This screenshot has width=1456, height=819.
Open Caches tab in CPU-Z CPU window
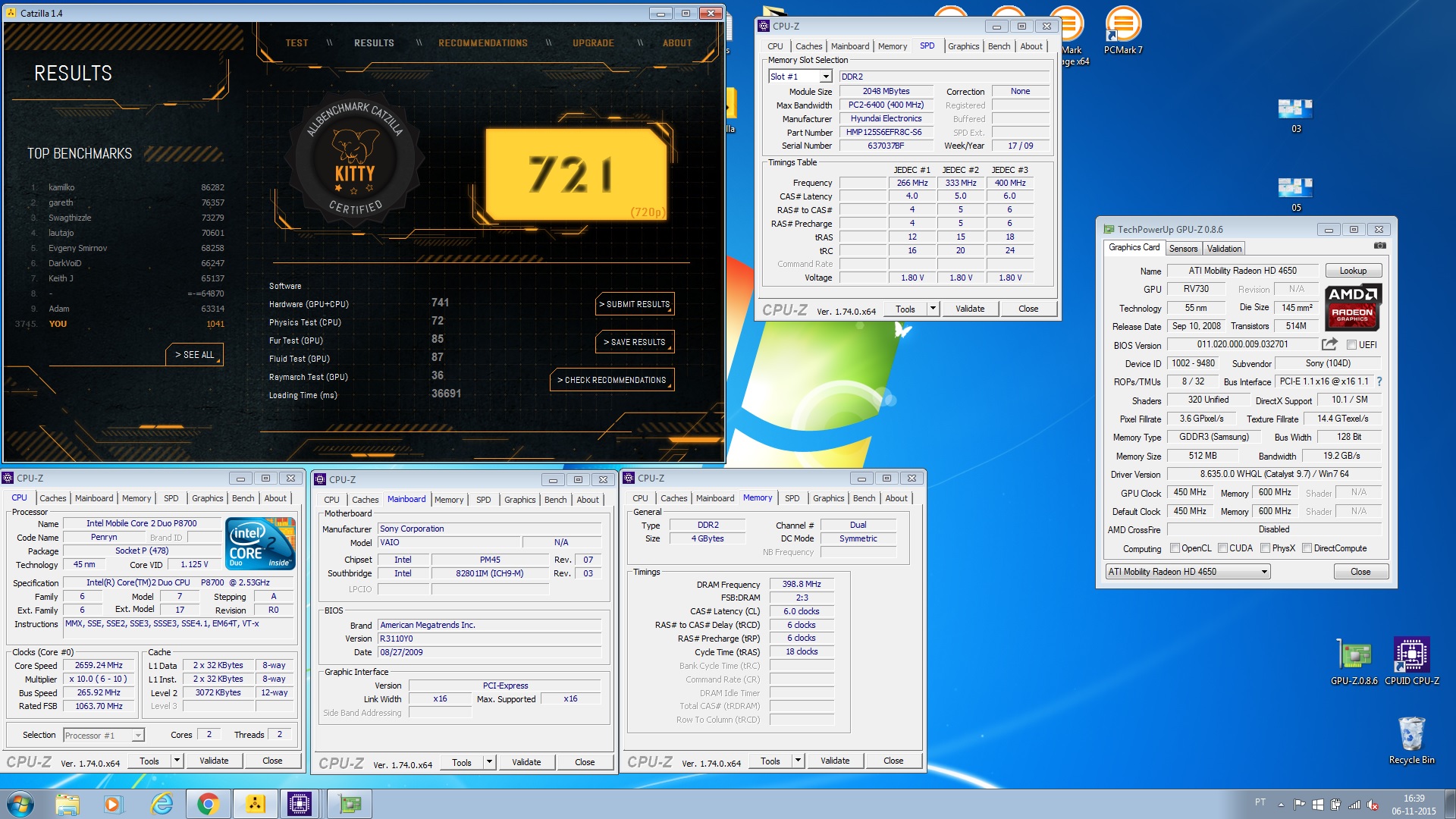(52, 498)
